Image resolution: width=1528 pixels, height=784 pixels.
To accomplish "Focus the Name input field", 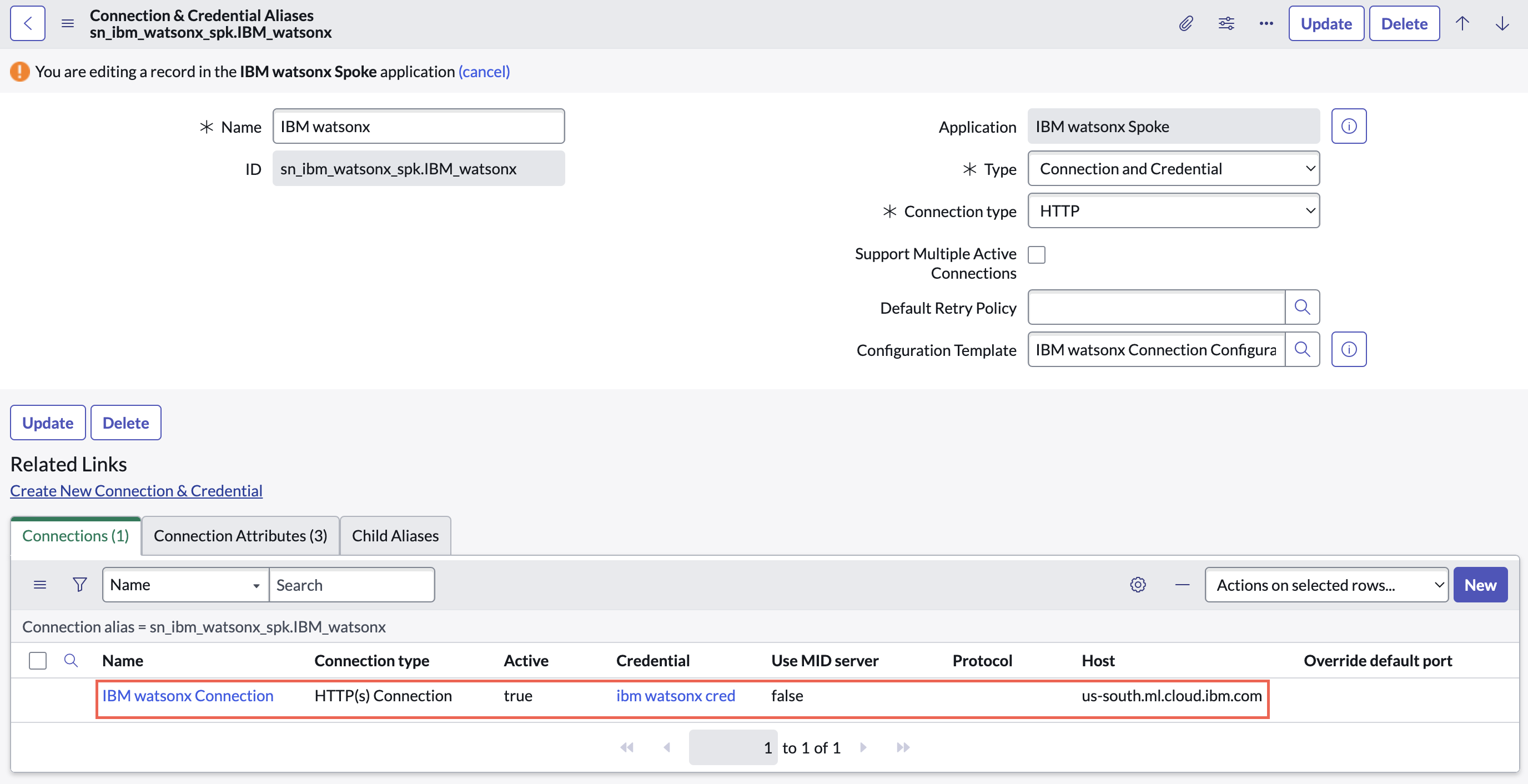I will pyautogui.click(x=419, y=127).
